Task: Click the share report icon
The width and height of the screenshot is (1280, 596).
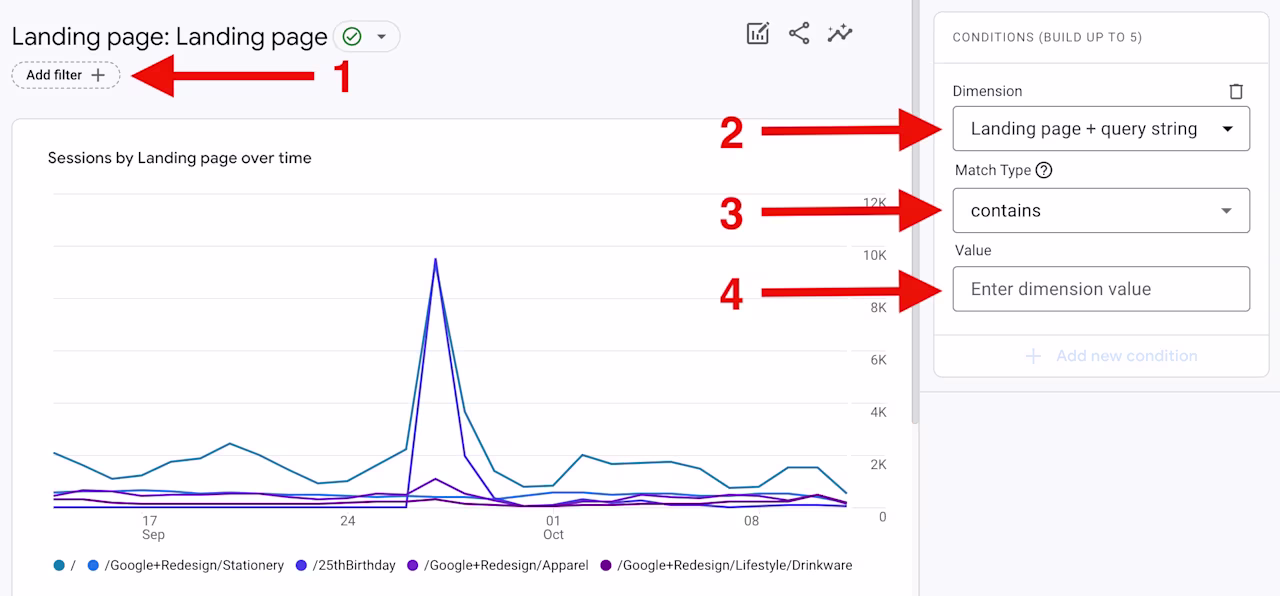Action: pyautogui.click(x=799, y=34)
